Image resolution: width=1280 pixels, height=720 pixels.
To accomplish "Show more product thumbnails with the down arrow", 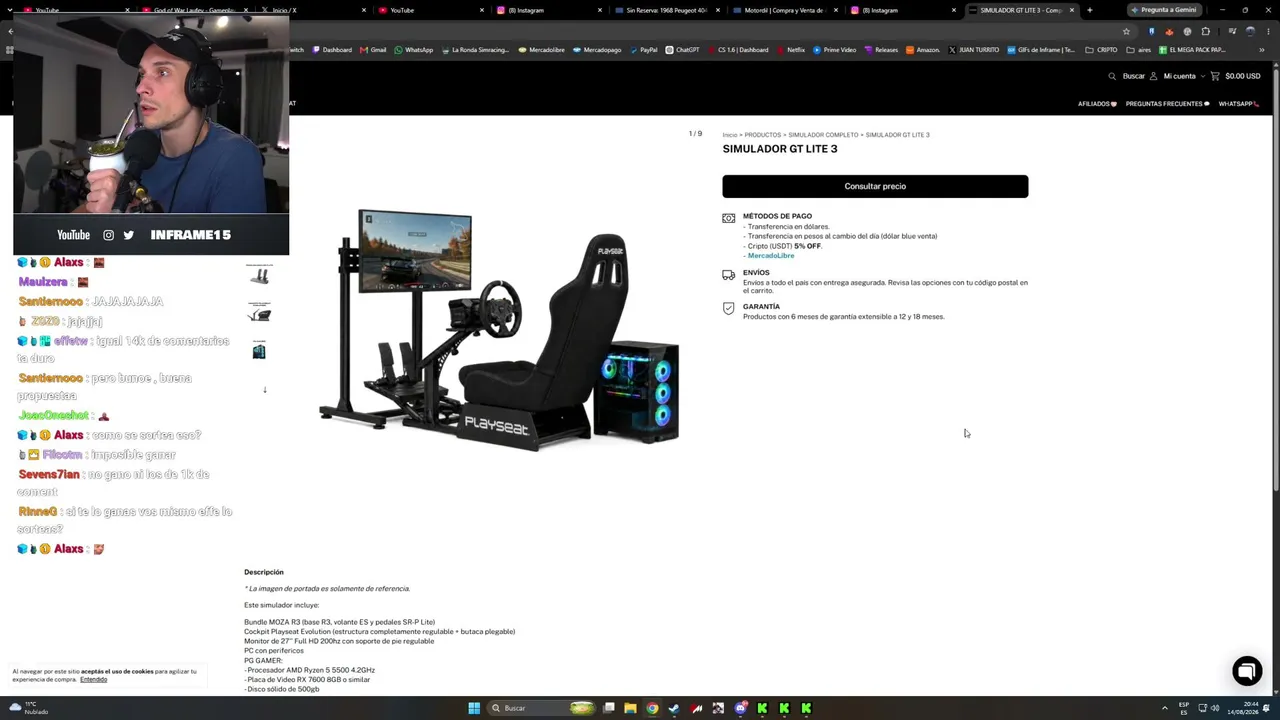I will 264,390.
